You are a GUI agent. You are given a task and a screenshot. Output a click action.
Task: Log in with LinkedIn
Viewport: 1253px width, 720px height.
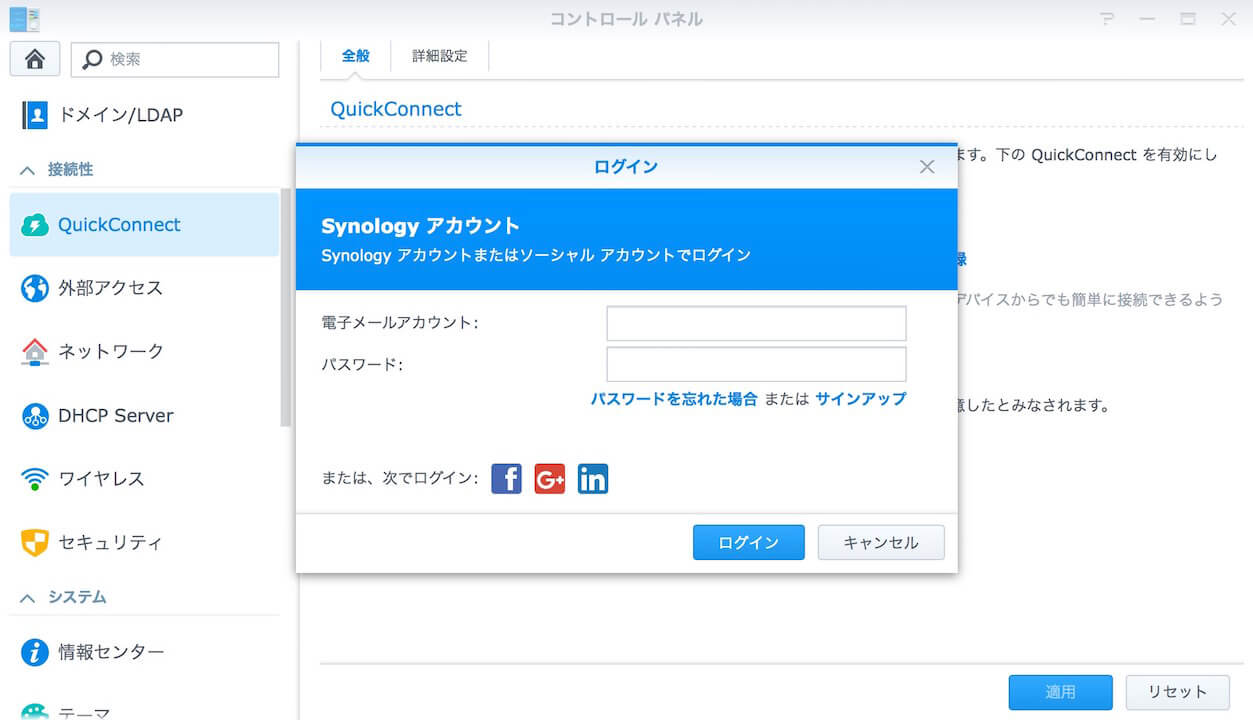tap(593, 479)
